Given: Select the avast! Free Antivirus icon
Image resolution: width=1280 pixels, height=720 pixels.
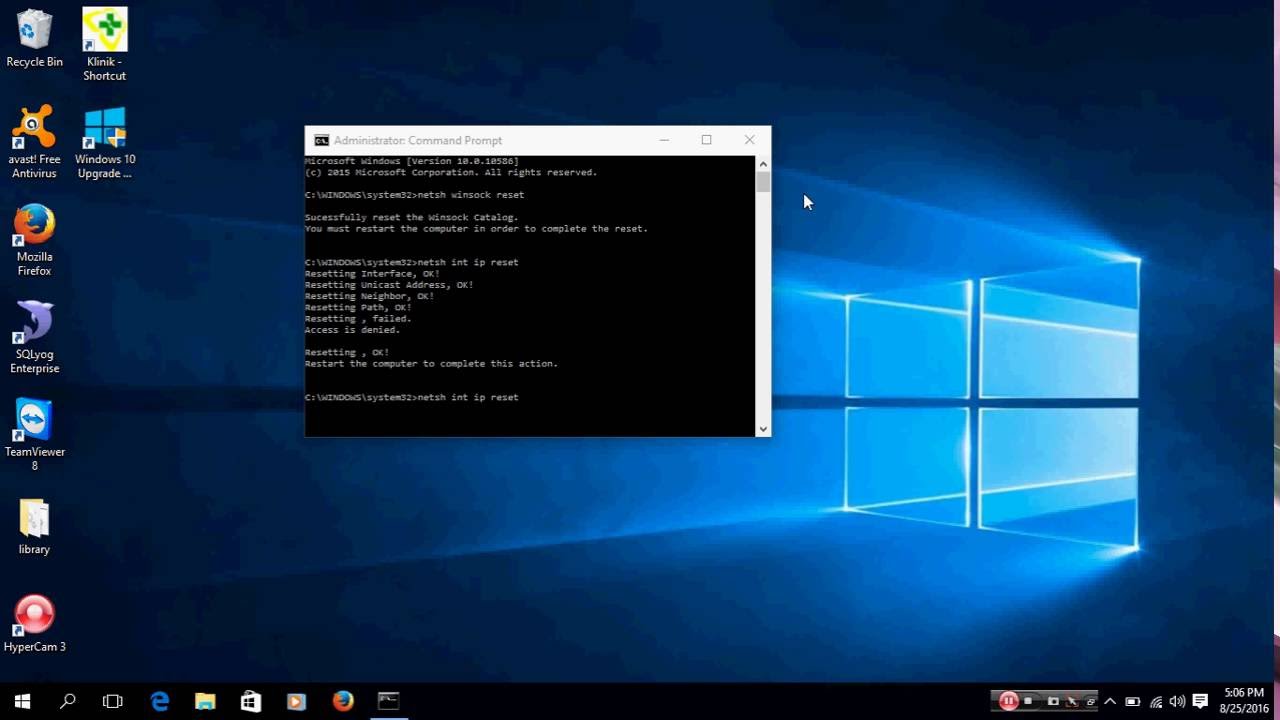Looking at the screenshot, I should coord(34,142).
